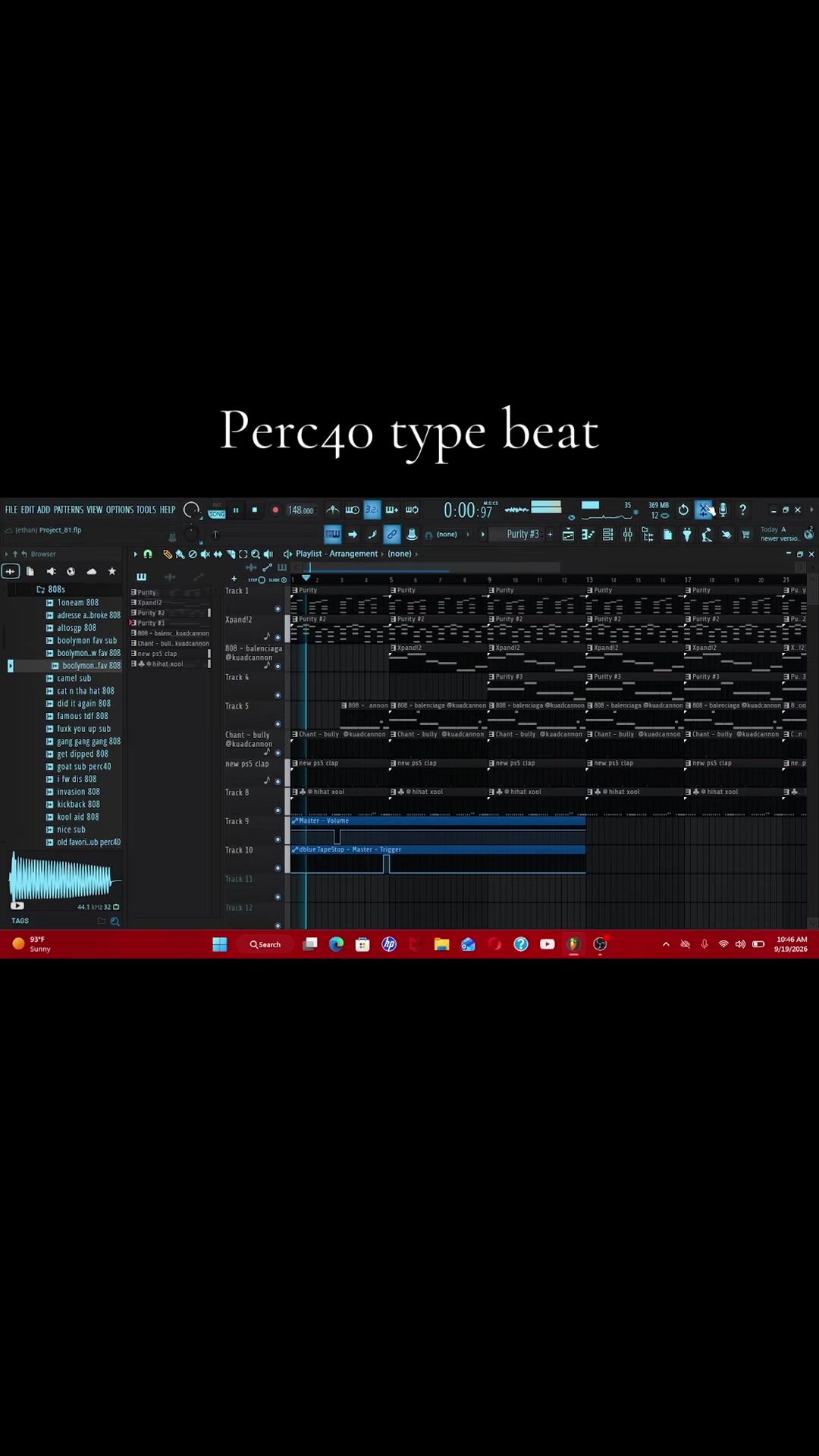Collapse the 808s folder in browser
The image size is (819, 1456).
click(x=50, y=589)
